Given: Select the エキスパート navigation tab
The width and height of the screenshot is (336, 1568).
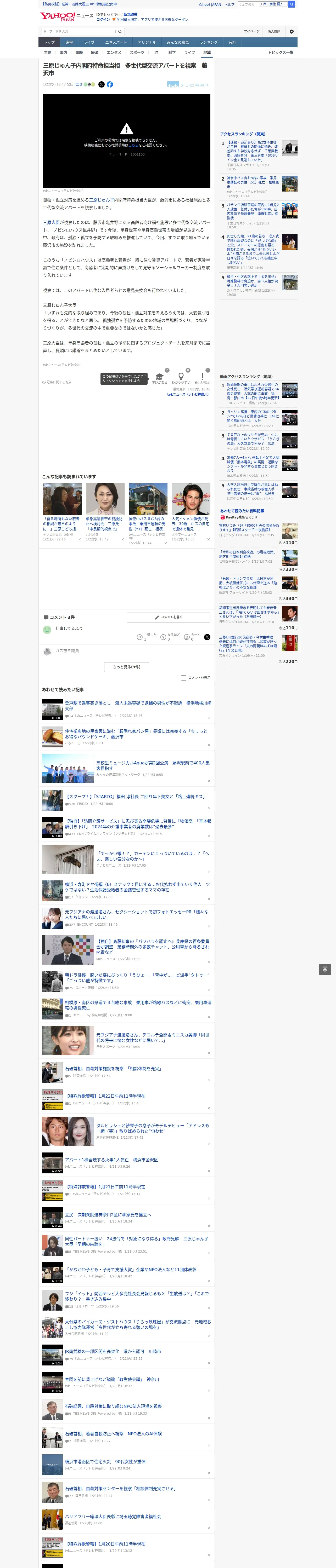Looking at the screenshot, I should click(116, 43).
